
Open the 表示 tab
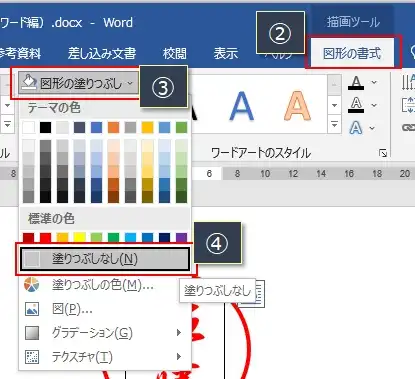tap(226, 53)
